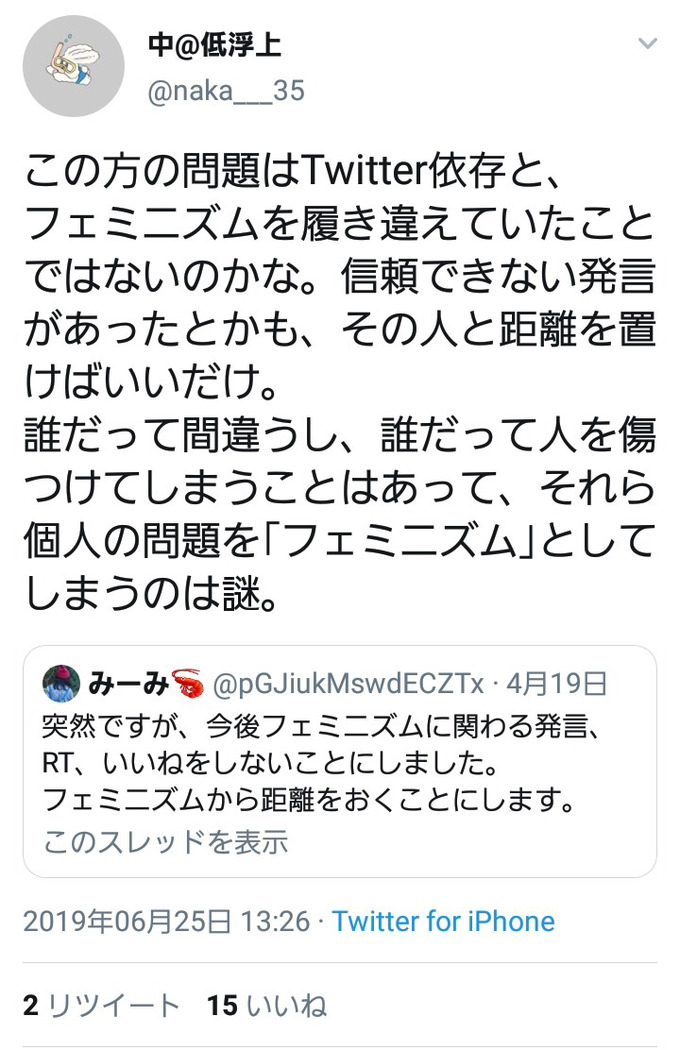Show this thread via このスレッドを表示
Screen dimensions: 680x1050
point(165,842)
